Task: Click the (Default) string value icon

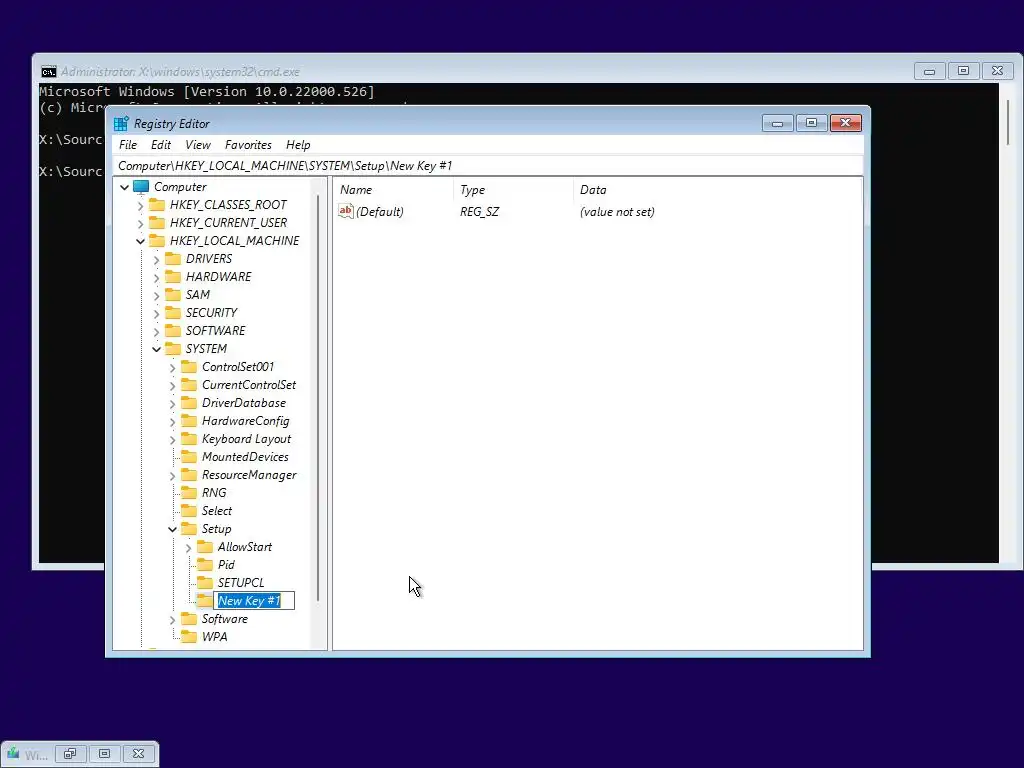Action: 345,211
